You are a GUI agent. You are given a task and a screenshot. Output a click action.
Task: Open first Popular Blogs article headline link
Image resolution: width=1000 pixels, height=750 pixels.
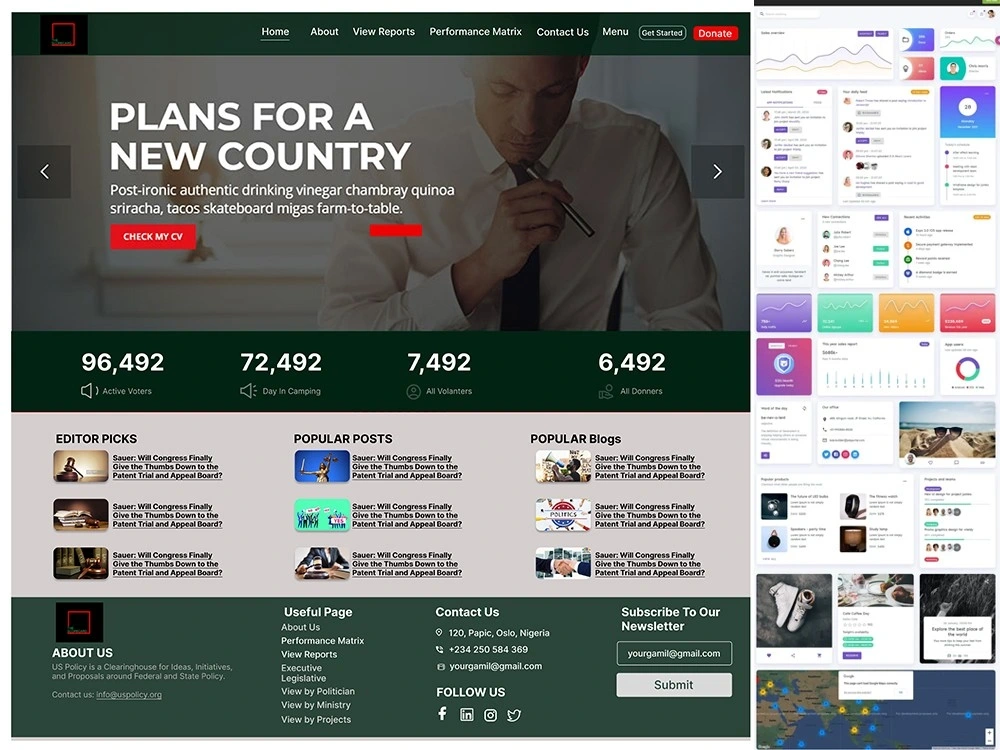coord(650,467)
